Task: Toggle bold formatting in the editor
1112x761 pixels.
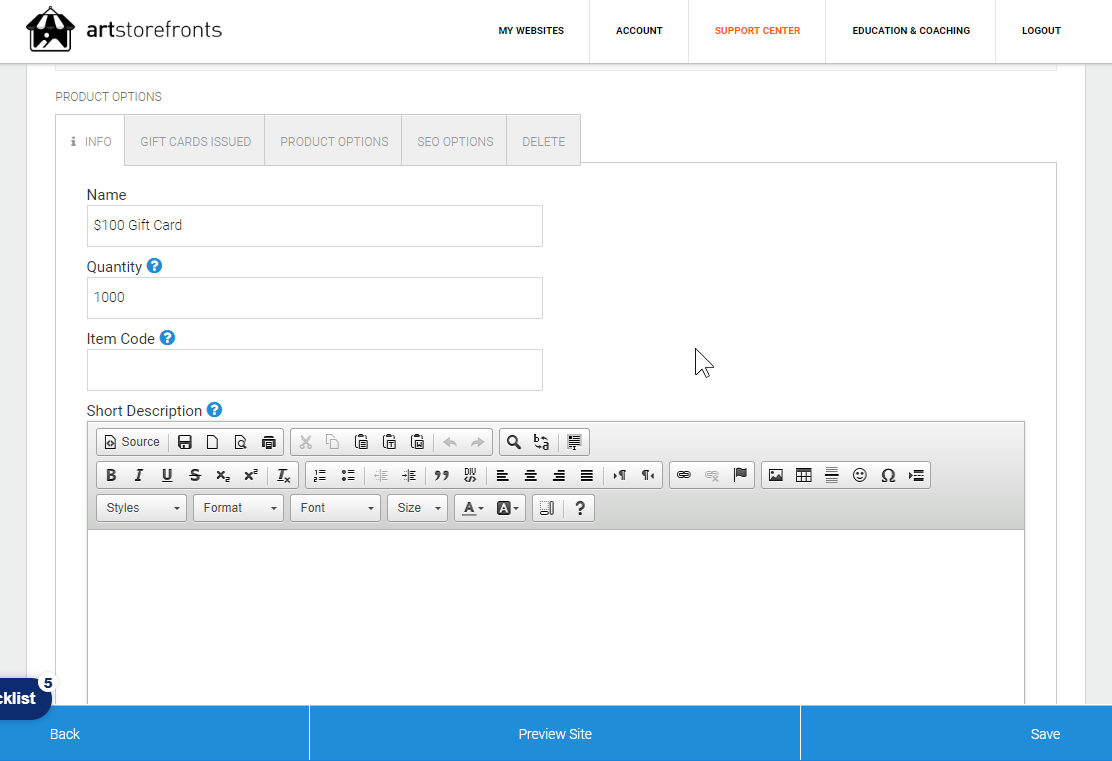Action: (x=111, y=475)
